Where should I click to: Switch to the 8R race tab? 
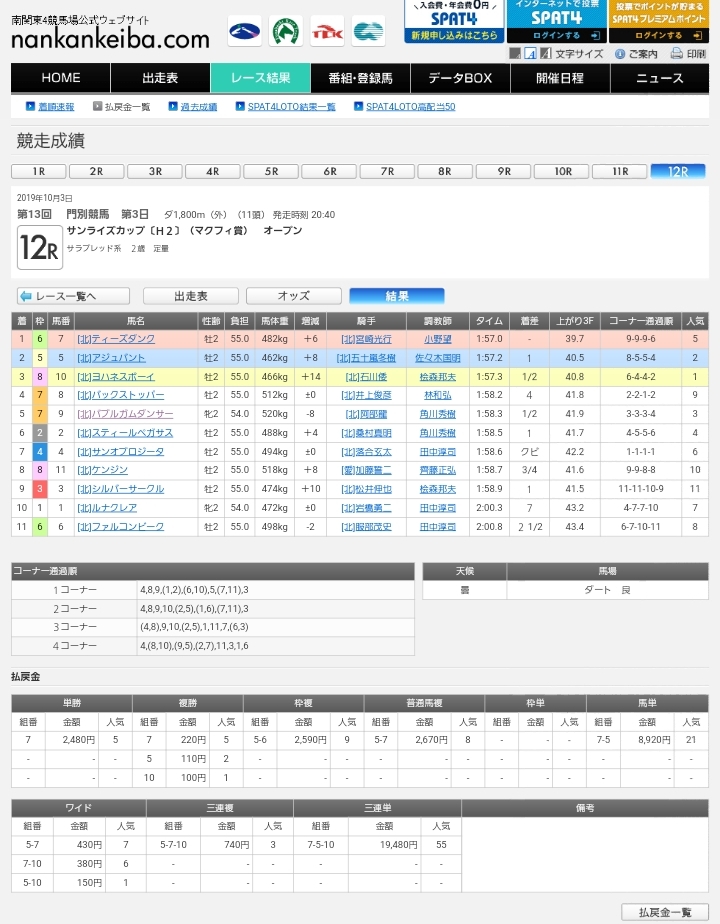445,171
